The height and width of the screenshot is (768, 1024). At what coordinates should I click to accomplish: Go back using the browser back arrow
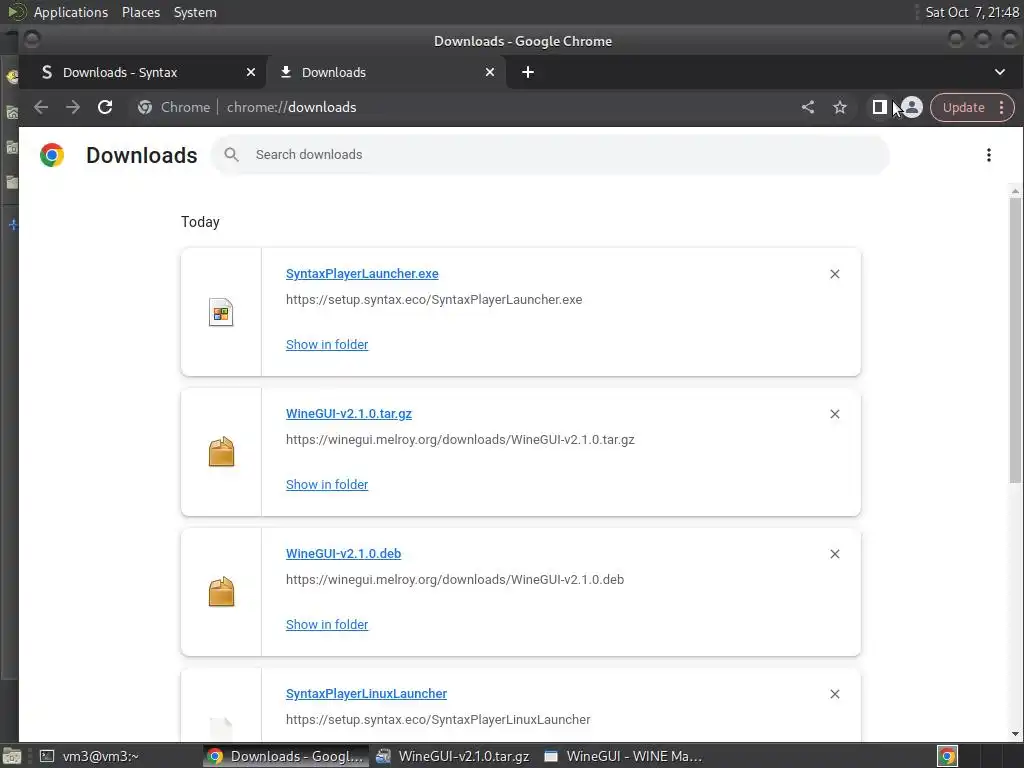tap(41, 107)
